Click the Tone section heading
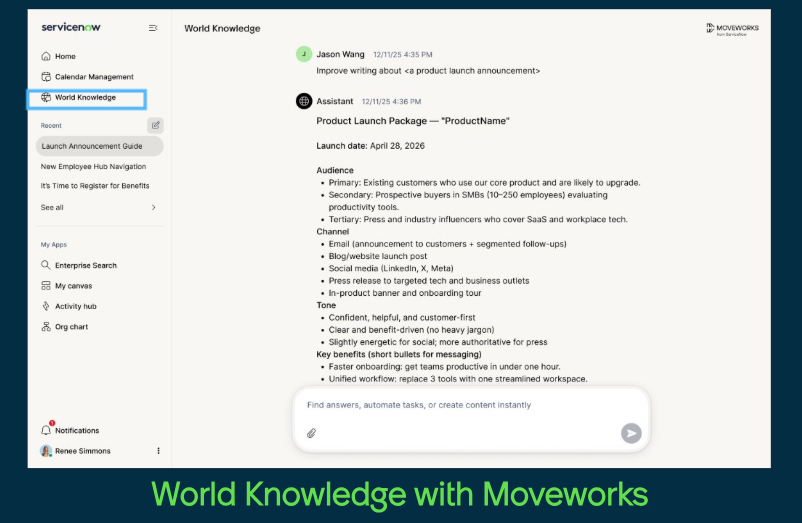 (326, 305)
